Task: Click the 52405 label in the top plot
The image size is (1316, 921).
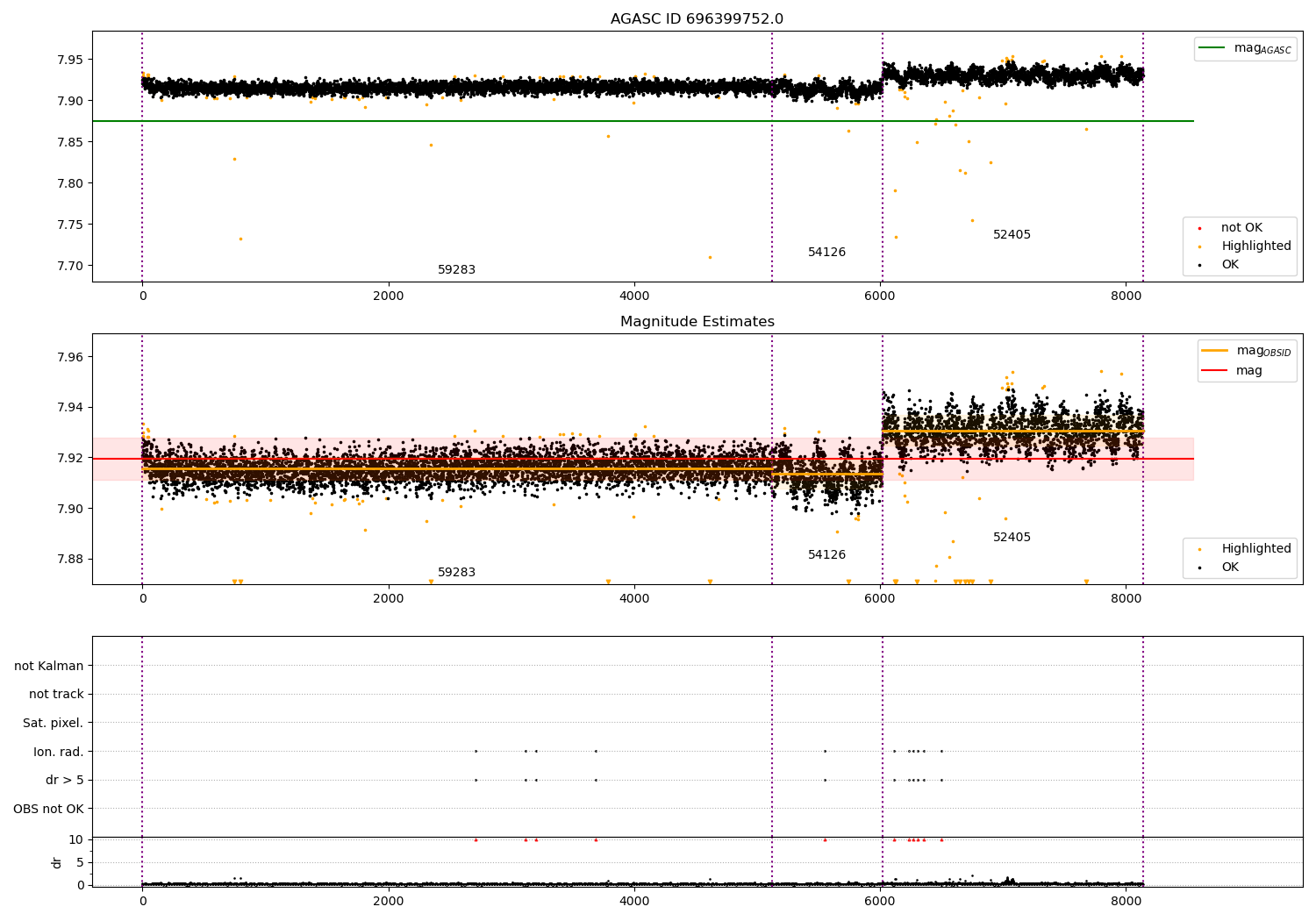Action: coord(1012,235)
